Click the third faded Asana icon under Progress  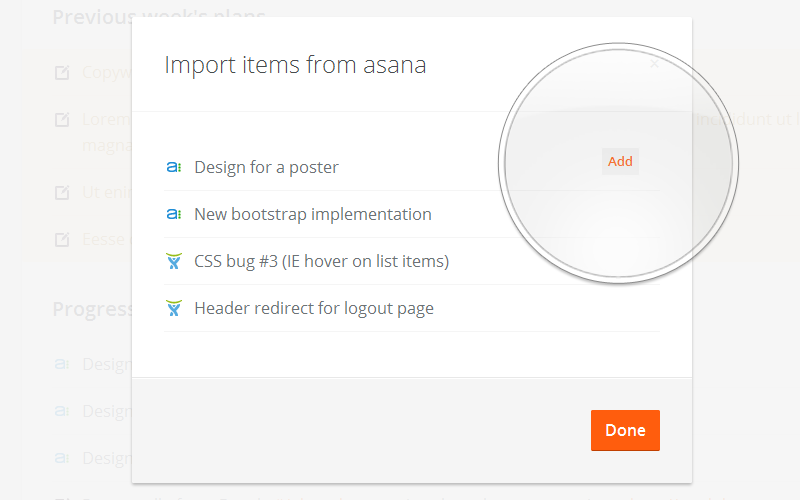(x=62, y=458)
